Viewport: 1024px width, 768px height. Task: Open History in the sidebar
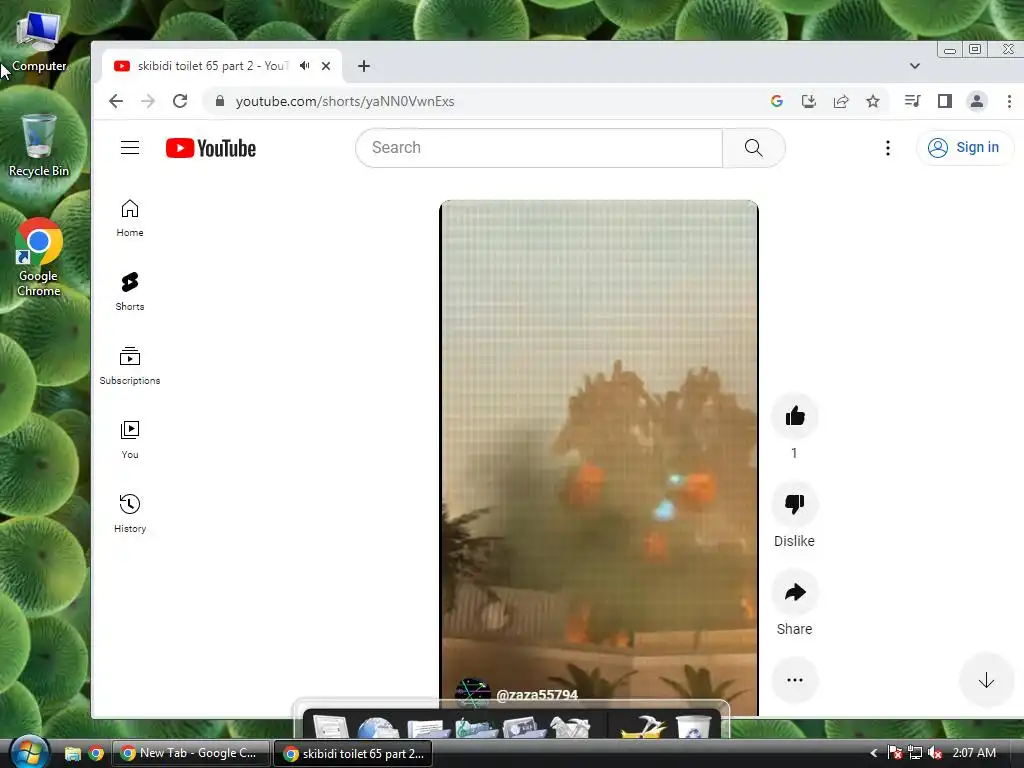click(130, 514)
